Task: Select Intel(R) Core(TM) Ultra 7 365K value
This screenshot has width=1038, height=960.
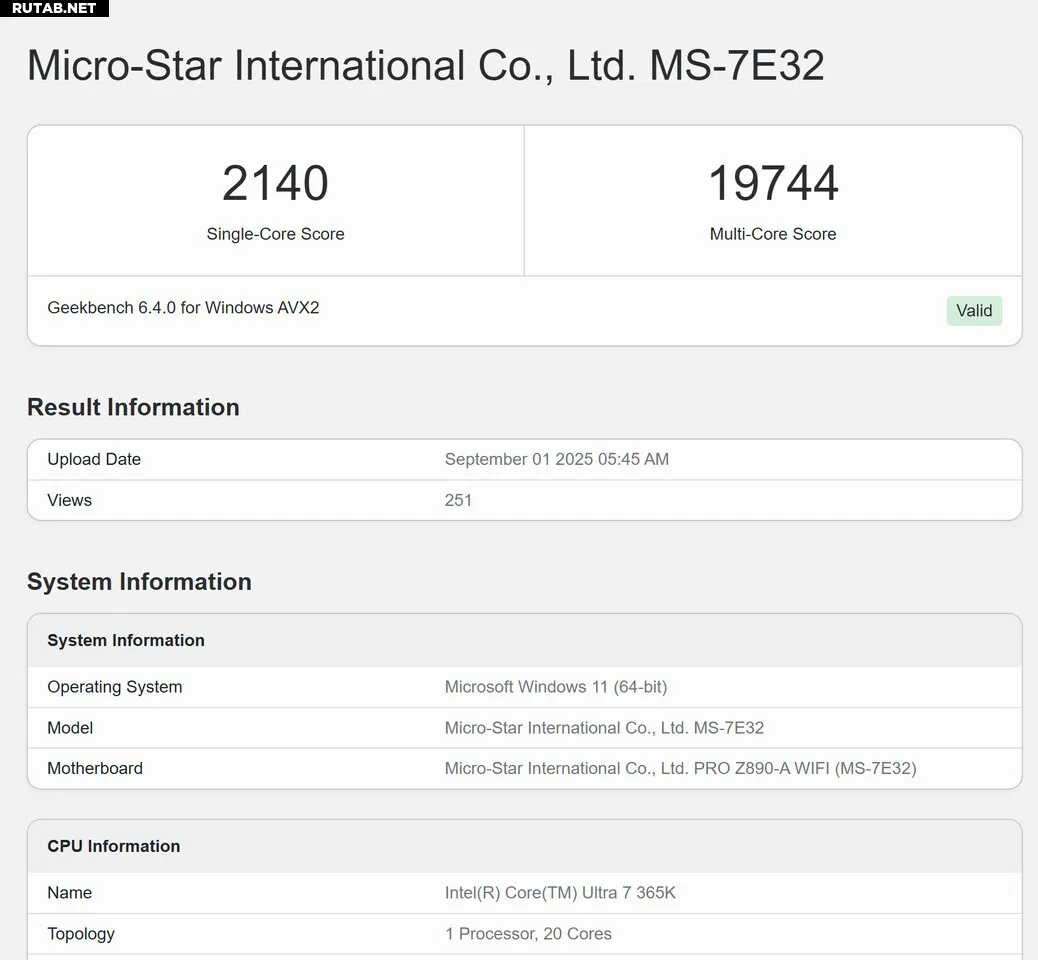Action: click(x=560, y=893)
